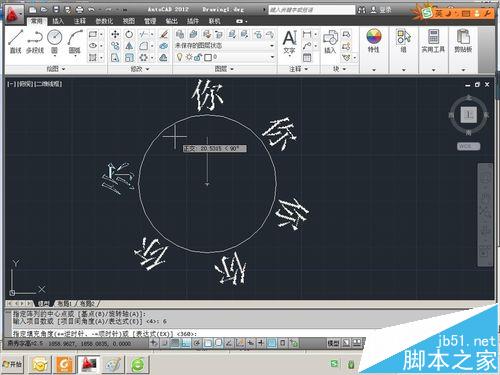Switch to the Parametric (参数化) ribbon tab
The height and width of the screenshot is (375, 500).
point(104,21)
